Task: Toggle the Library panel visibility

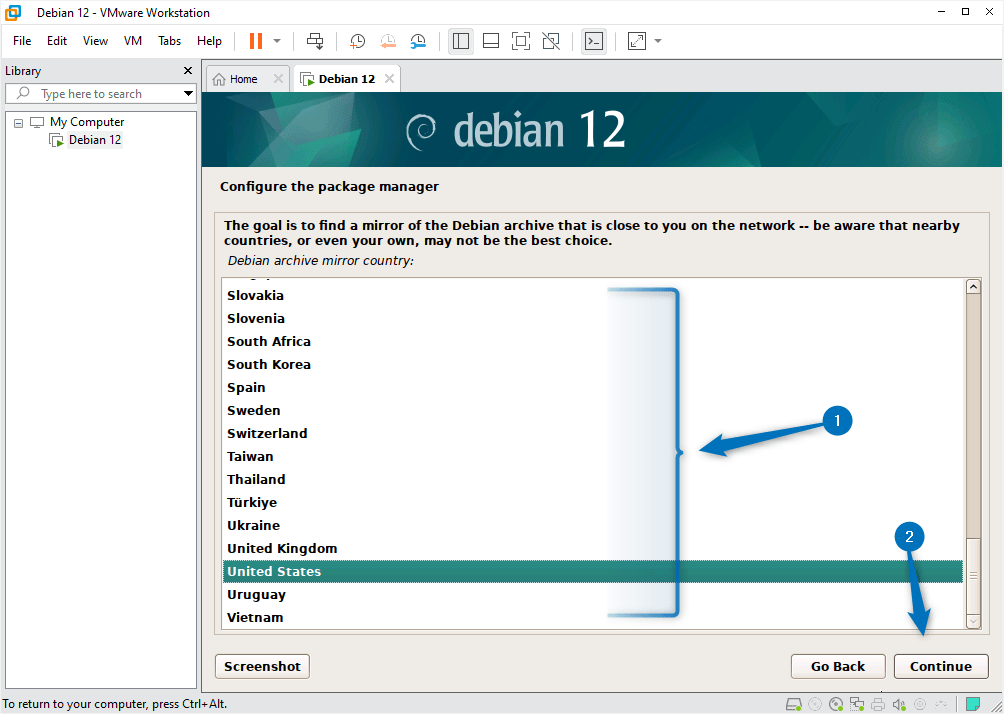Action: tap(460, 41)
